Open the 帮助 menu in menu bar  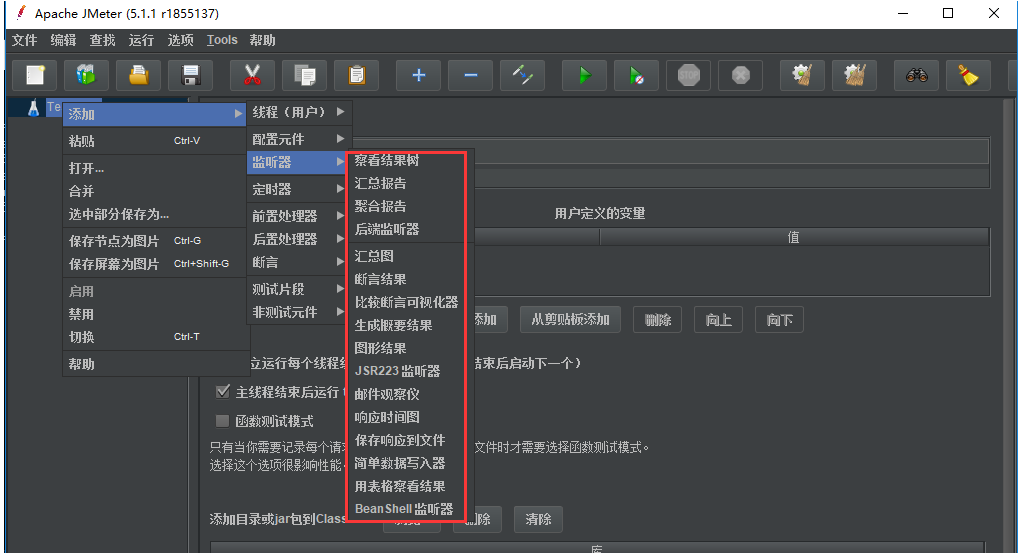(262, 40)
